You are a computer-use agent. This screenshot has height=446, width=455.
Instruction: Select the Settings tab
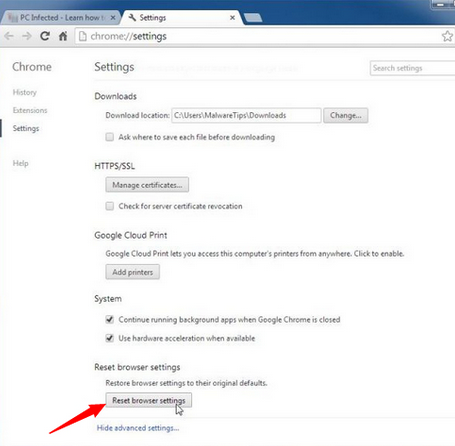(x=182, y=18)
